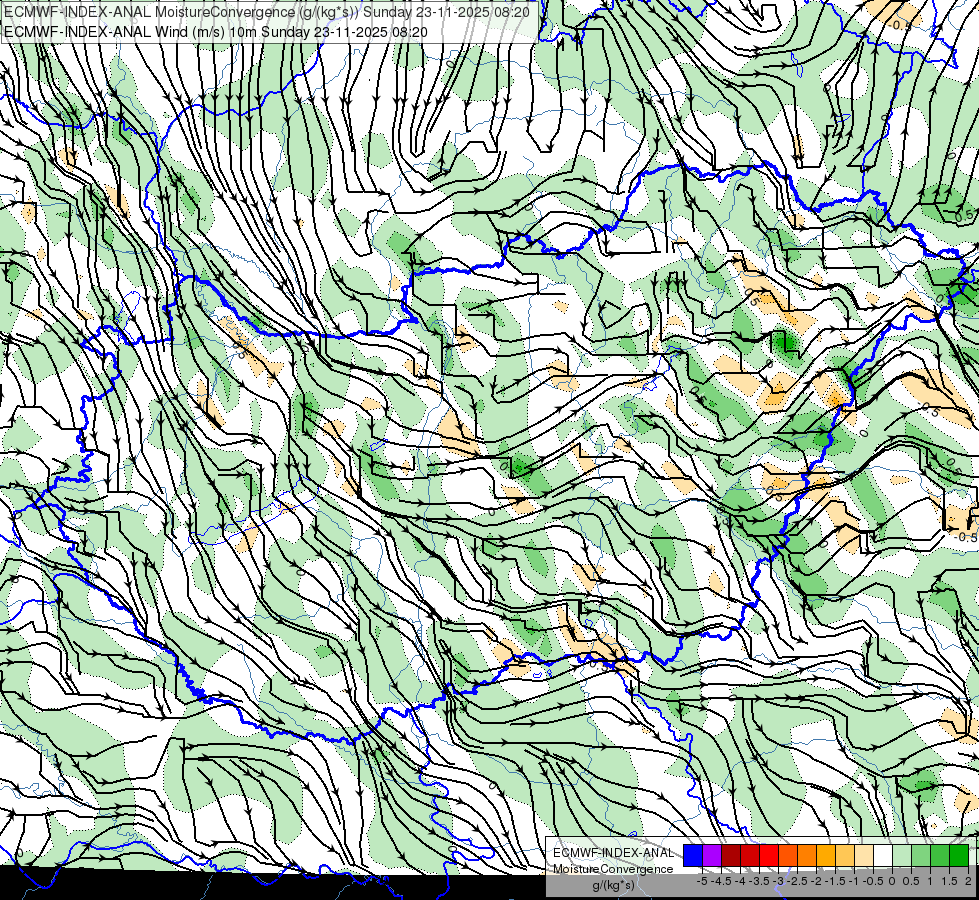Click the '-5' legend tick value
Screen dimensions: 979x900
(702, 881)
